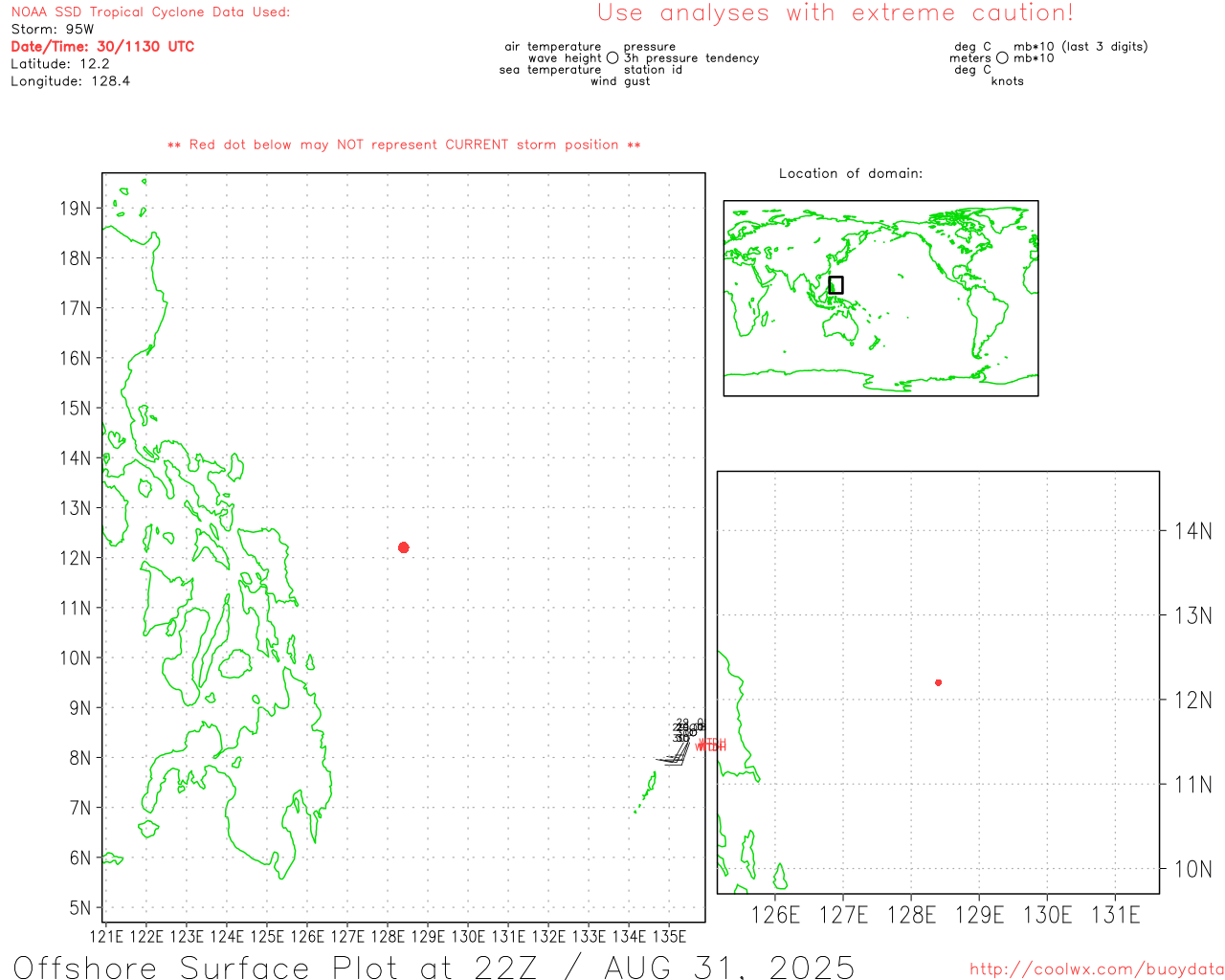The image size is (1225, 980).
Task: Click the '9N' latitude label on main map
Action: point(80,708)
